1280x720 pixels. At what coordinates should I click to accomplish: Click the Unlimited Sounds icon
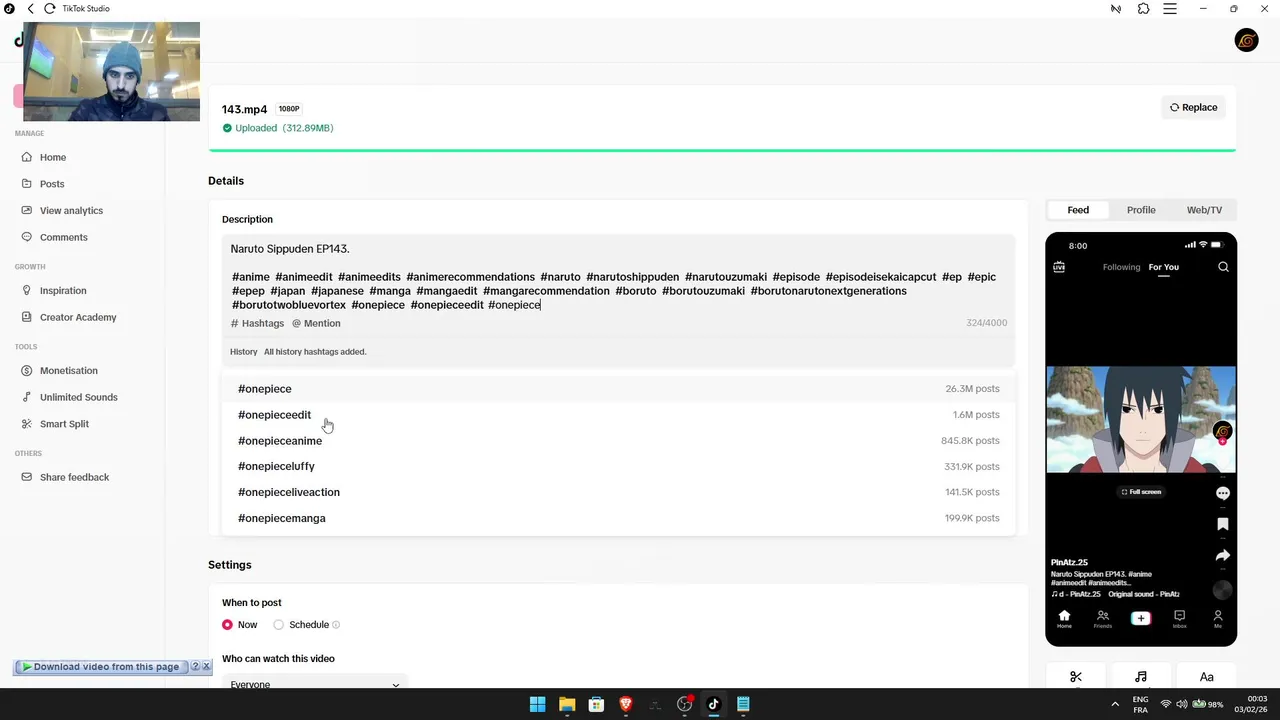point(29,397)
